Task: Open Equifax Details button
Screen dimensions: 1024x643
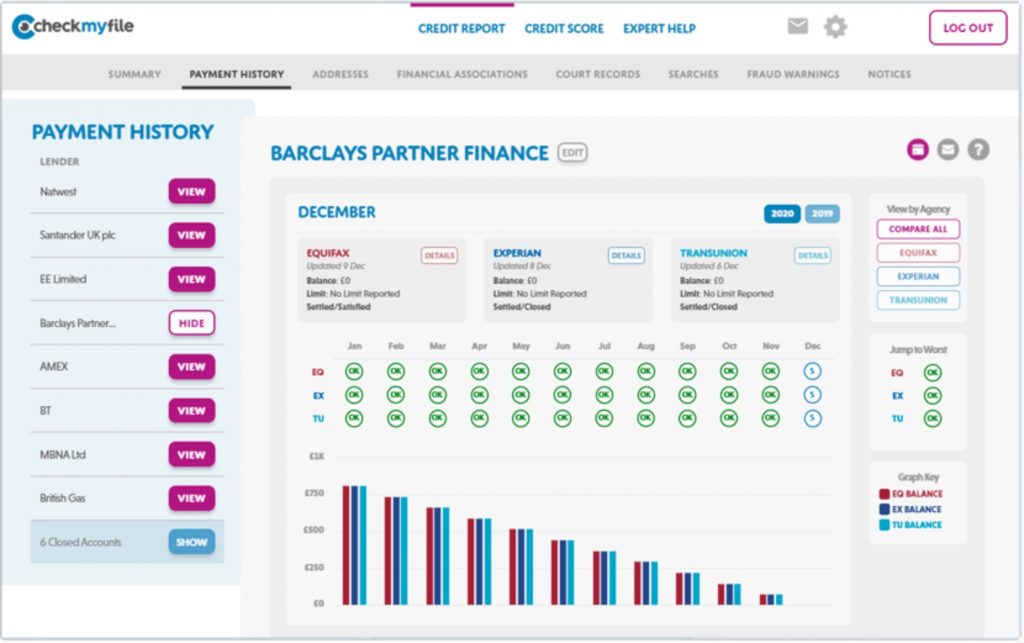Action: tap(439, 255)
